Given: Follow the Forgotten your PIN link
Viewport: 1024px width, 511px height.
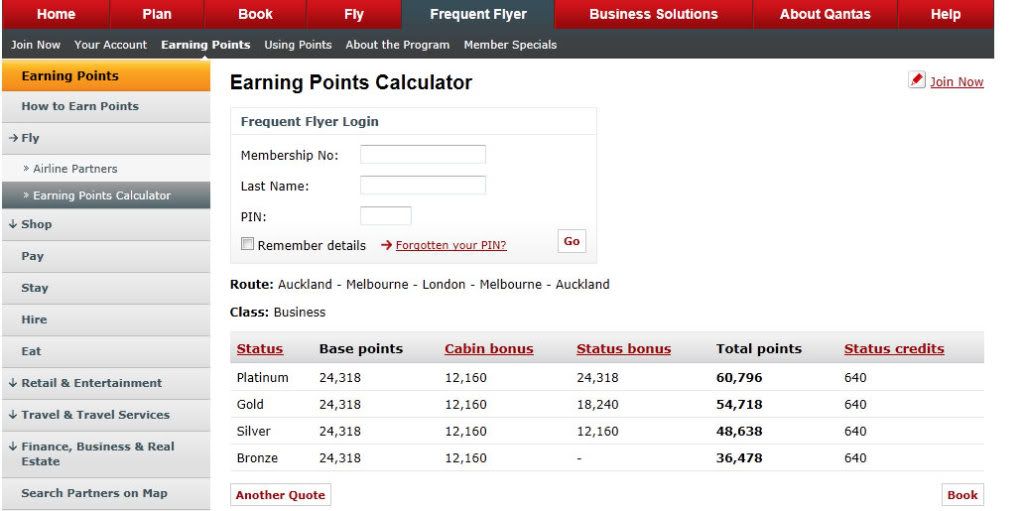Looking at the screenshot, I should pyautogui.click(x=451, y=246).
